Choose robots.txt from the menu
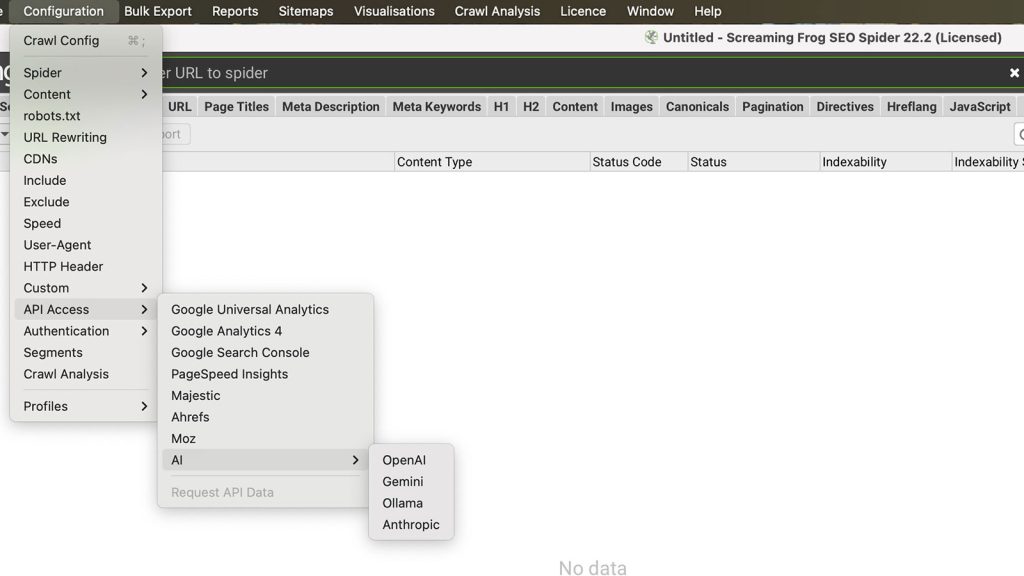This screenshot has width=1024, height=576. tap(86, 116)
